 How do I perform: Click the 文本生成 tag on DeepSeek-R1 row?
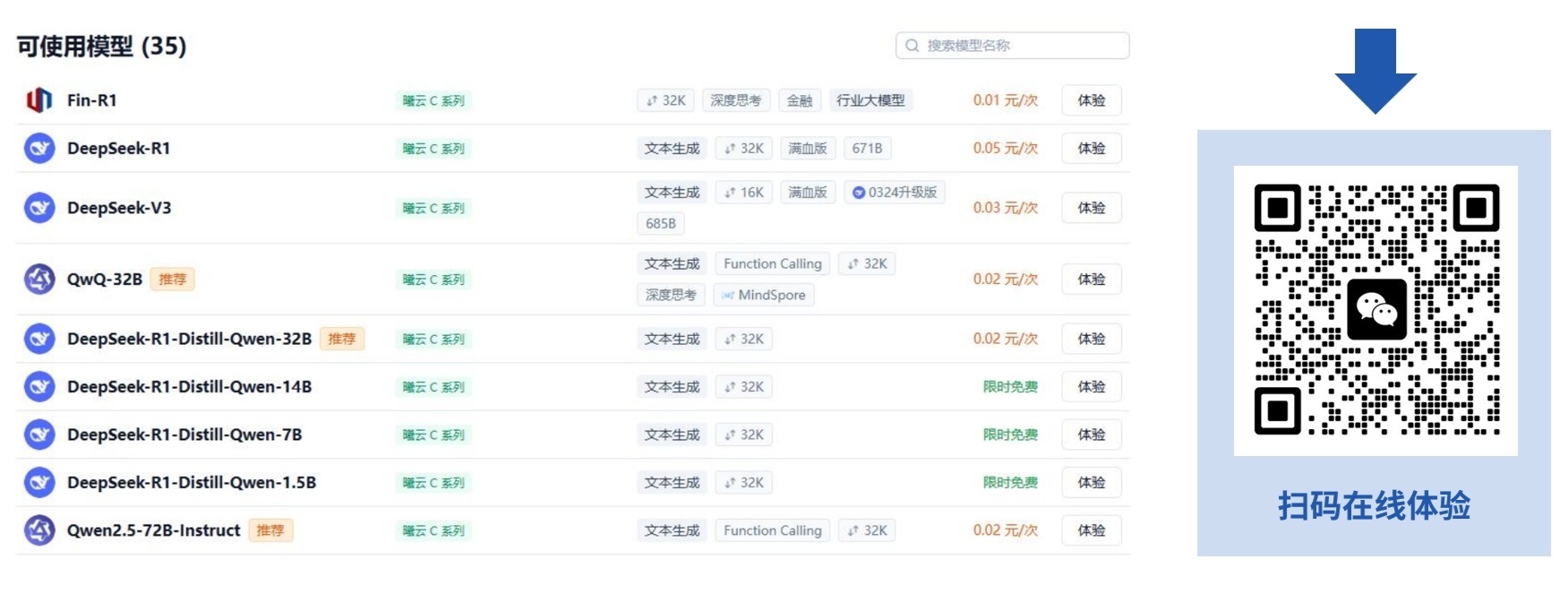pyautogui.click(x=673, y=148)
